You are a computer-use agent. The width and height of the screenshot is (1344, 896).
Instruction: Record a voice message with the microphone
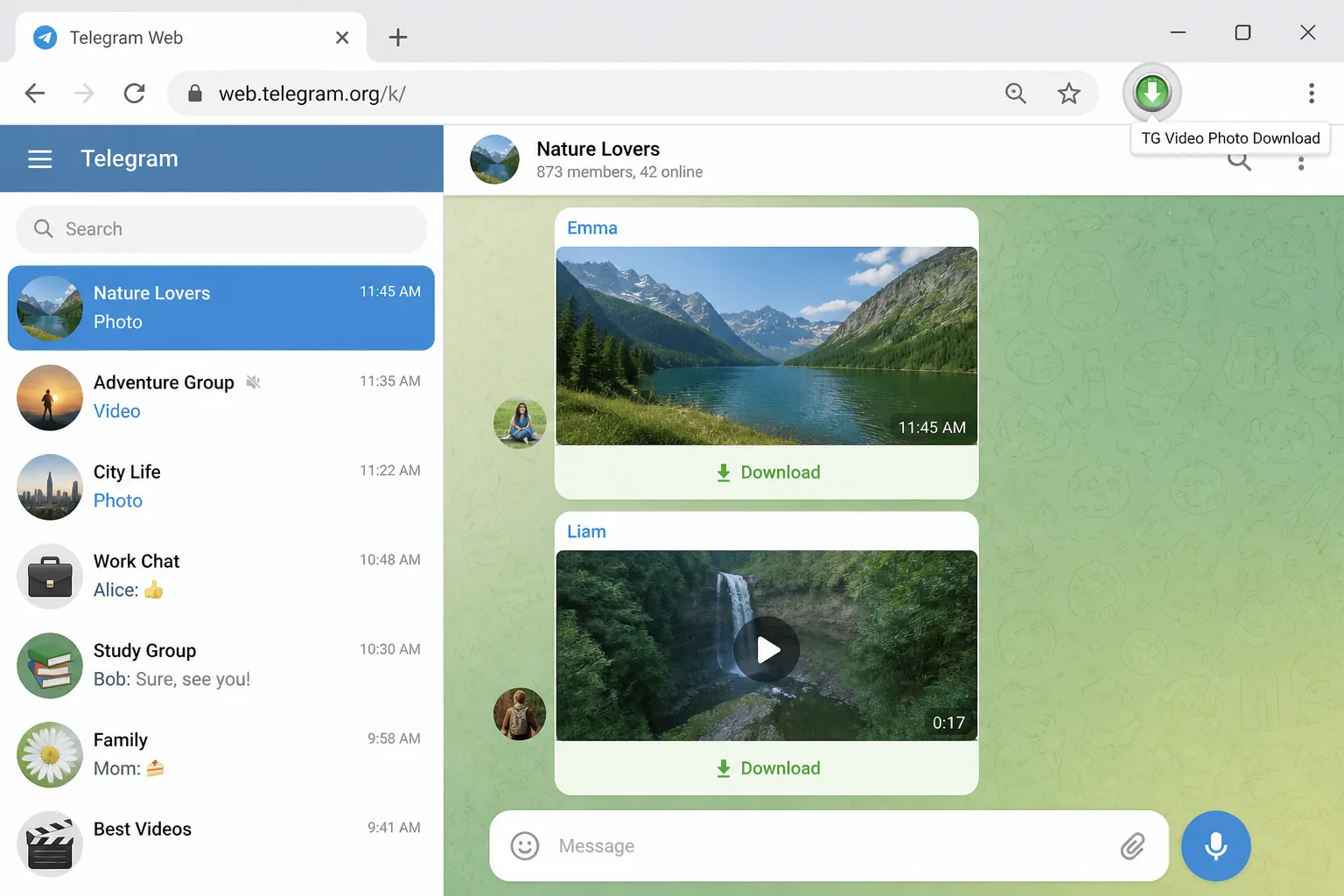click(1215, 846)
